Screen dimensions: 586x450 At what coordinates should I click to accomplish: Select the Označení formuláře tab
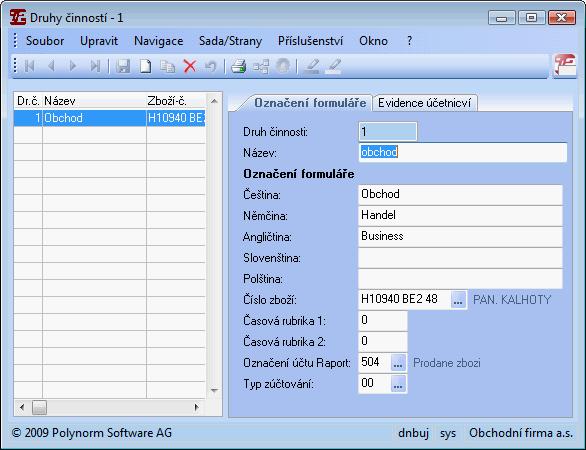[x=310, y=103]
